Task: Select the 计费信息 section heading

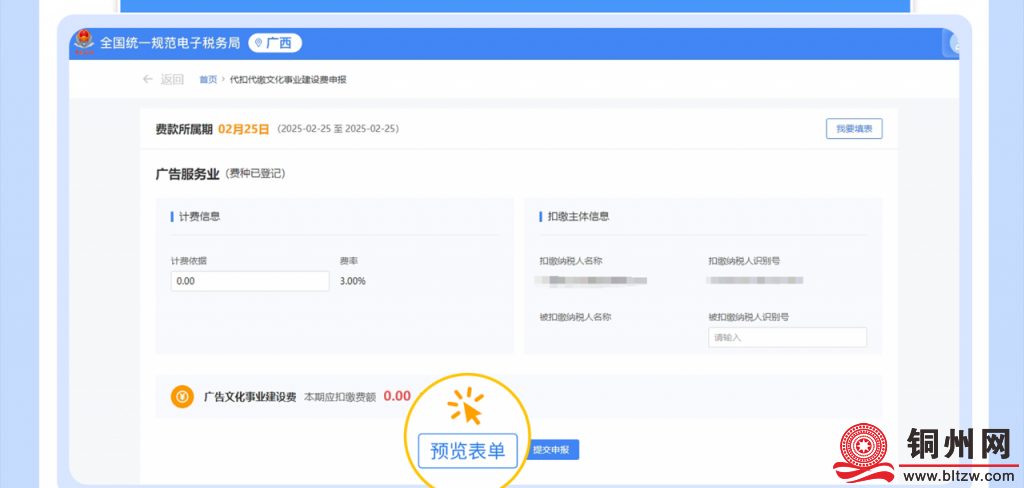Action: (x=199, y=216)
